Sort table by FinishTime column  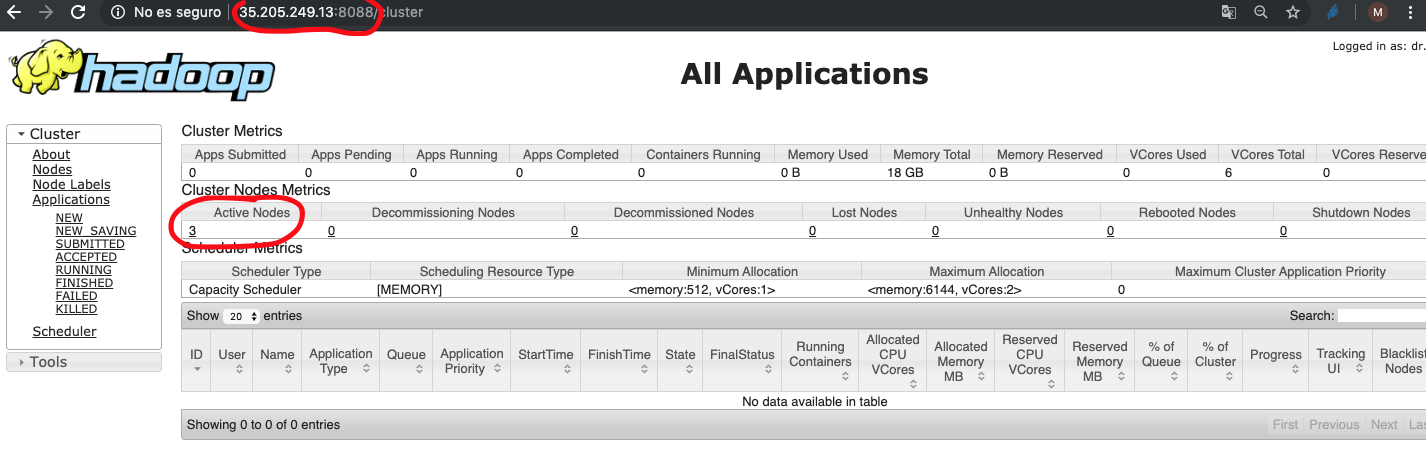point(619,361)
